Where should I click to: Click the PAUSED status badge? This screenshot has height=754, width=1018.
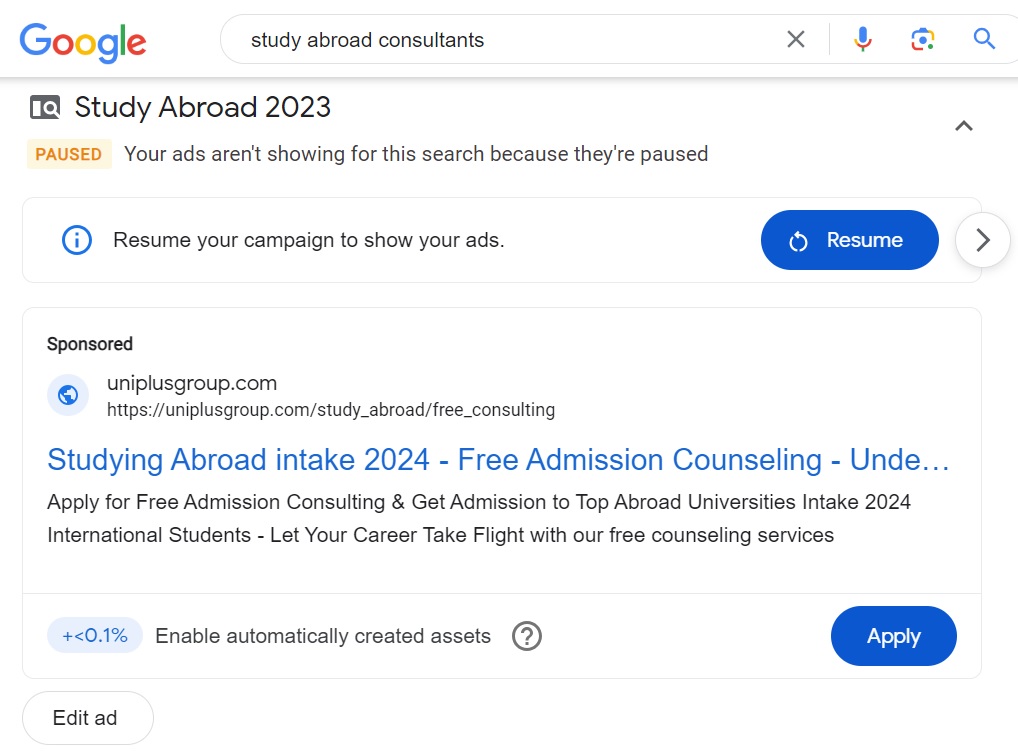[69, 154]
